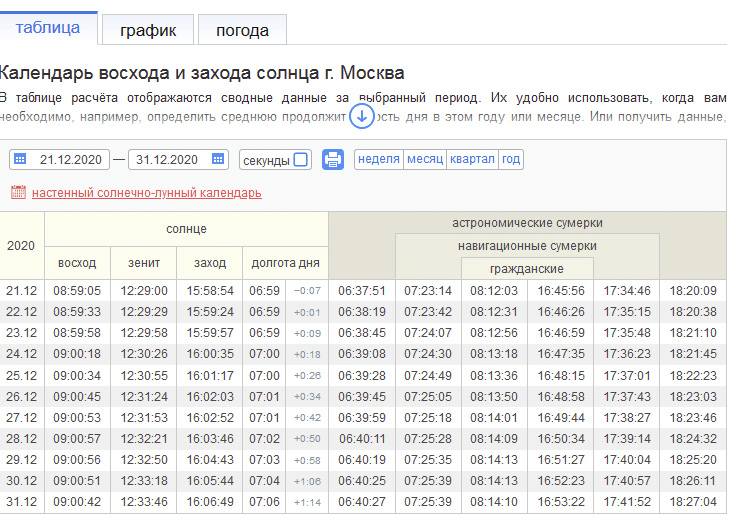Image resolution: width=737 pixels, height=521 pixels.
Task: Click the навигационные сумерки header
Action: (x=527, y=246)
